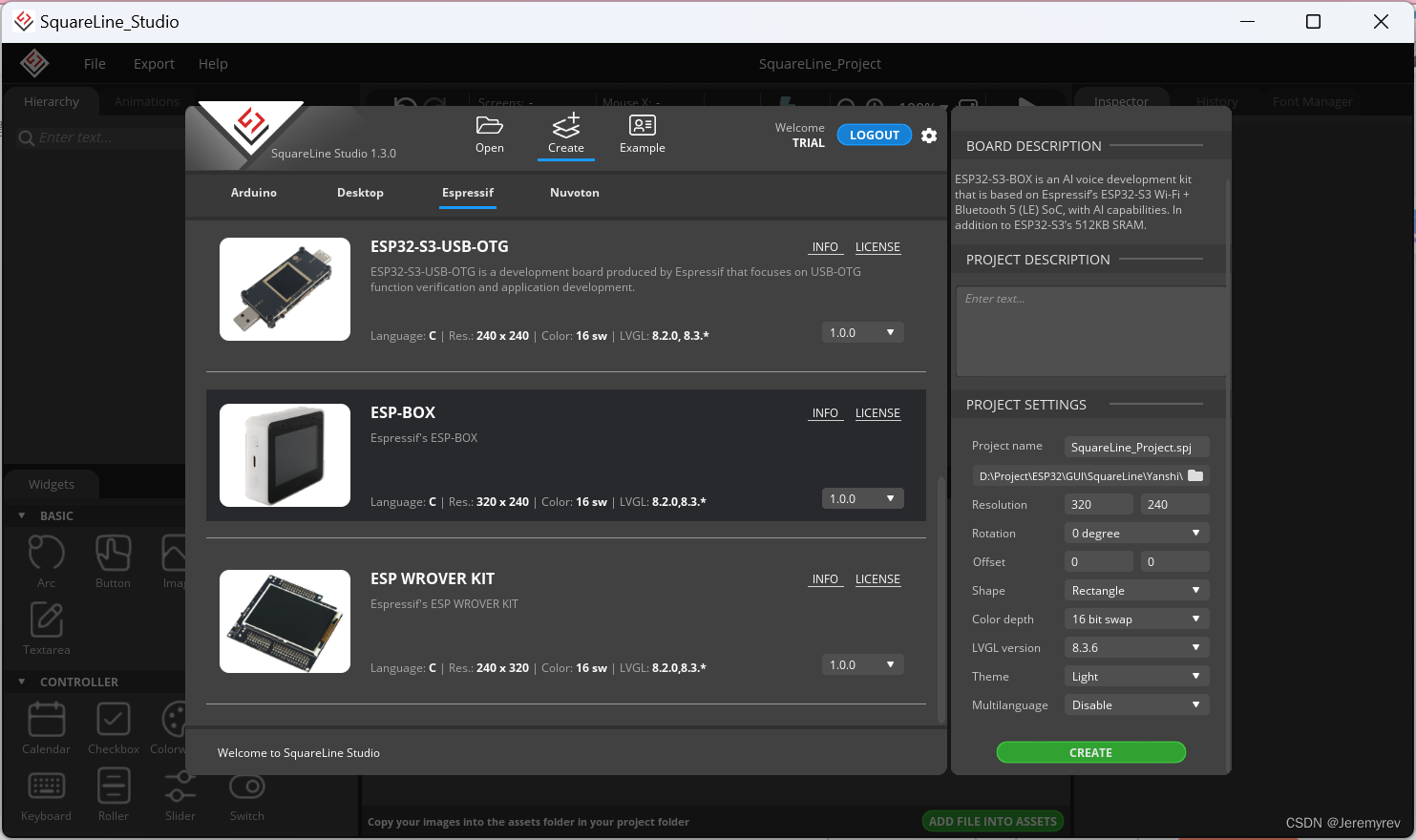Image resolution: width=1416 pixels, height=840 pixels.
Task: Click the Project name input field
Action: coord(1136,447)
